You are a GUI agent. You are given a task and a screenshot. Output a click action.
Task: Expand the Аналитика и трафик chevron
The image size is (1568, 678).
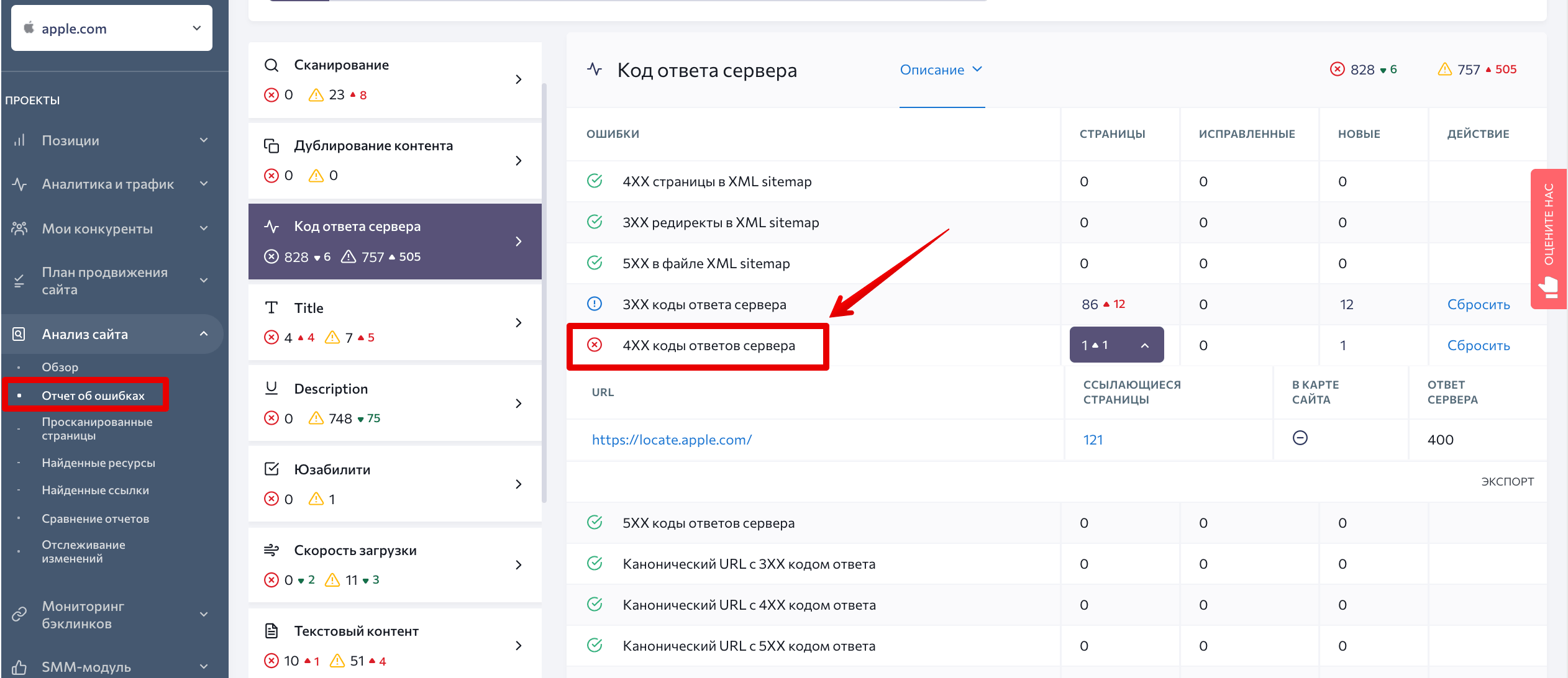click(204, 184)
